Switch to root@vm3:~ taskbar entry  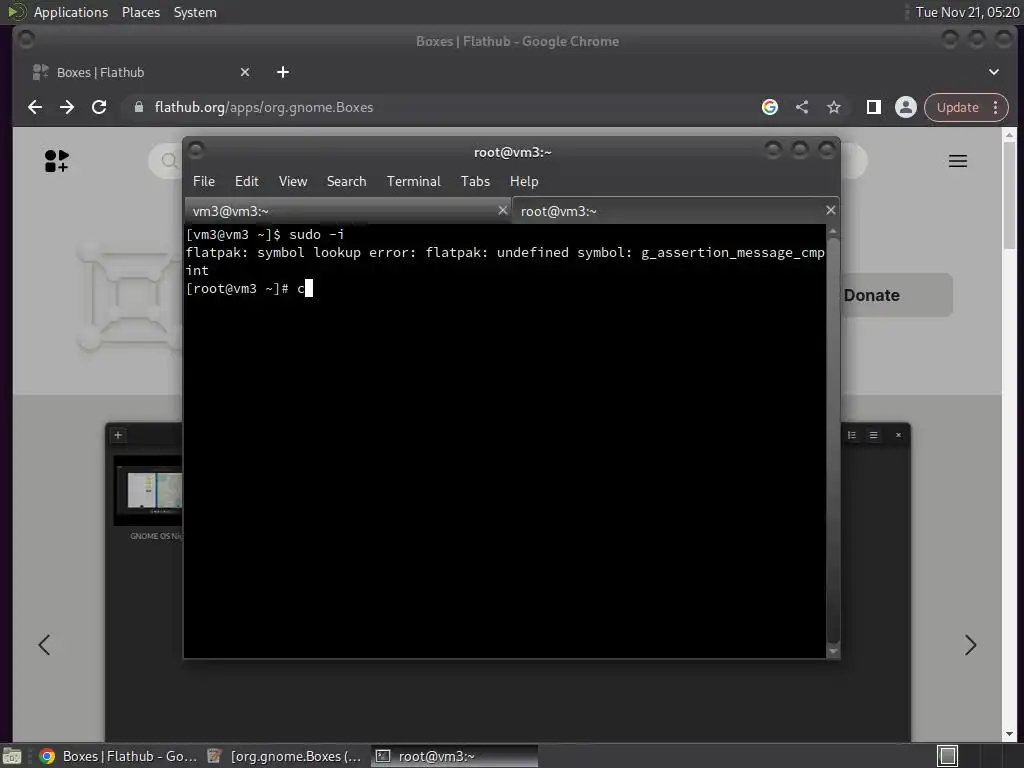(x=455, y=756)
